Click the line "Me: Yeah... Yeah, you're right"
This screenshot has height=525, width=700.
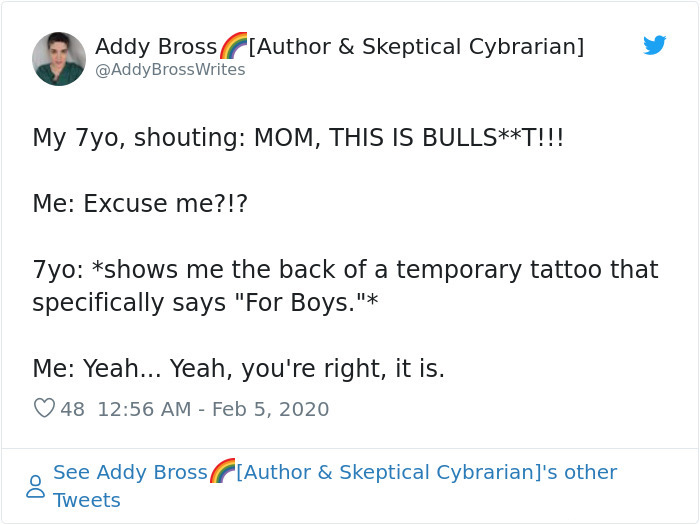point(238,368)
